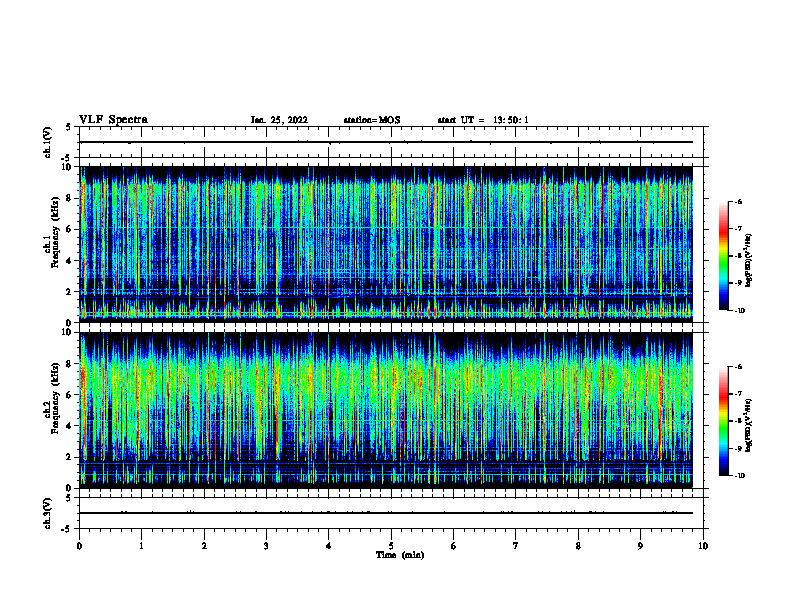Click time axis tick label "1"
The image size is (792, 612).
pos(142,546)
